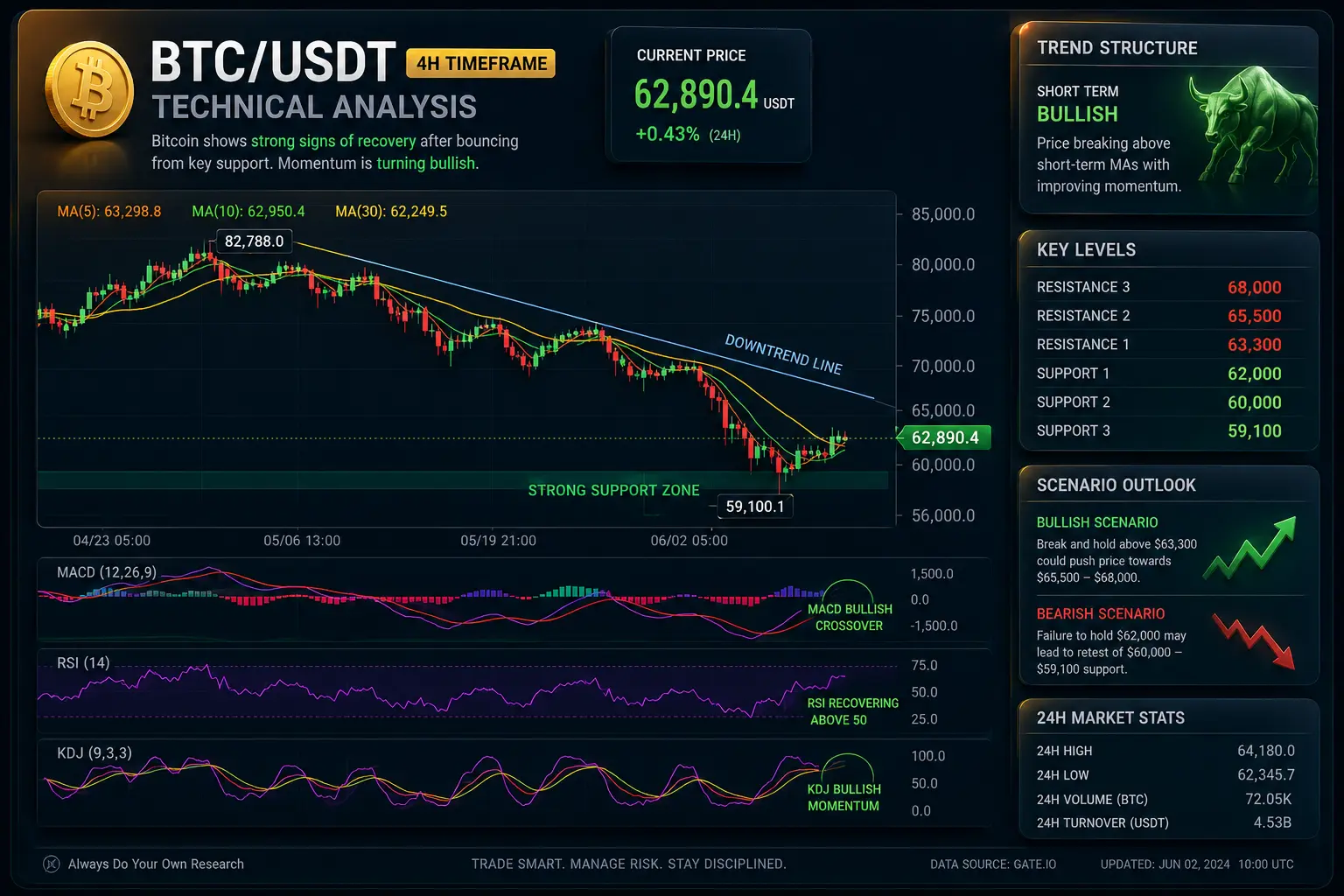Click the icon beside Always Do Your Own Research
Screen dimensions: 1344x896
[x=52, y=864]
